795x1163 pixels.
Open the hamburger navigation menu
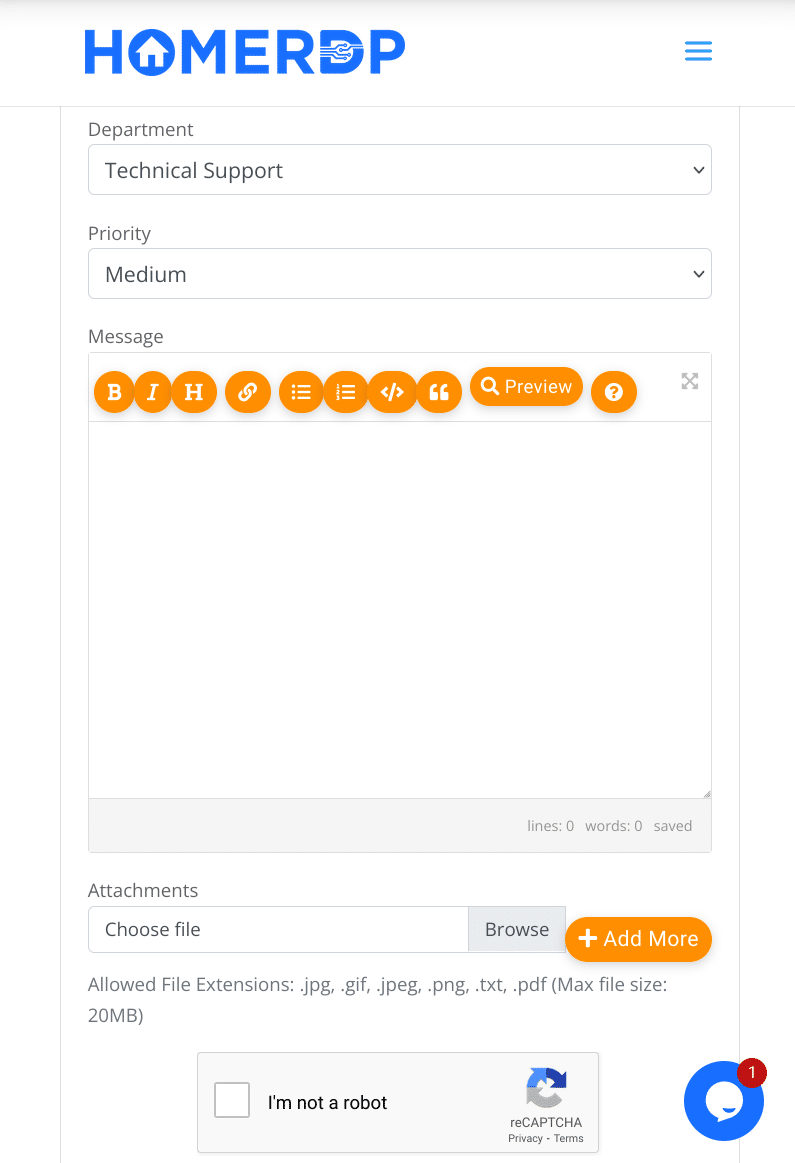pyautogui.click(x=698, y=52)
